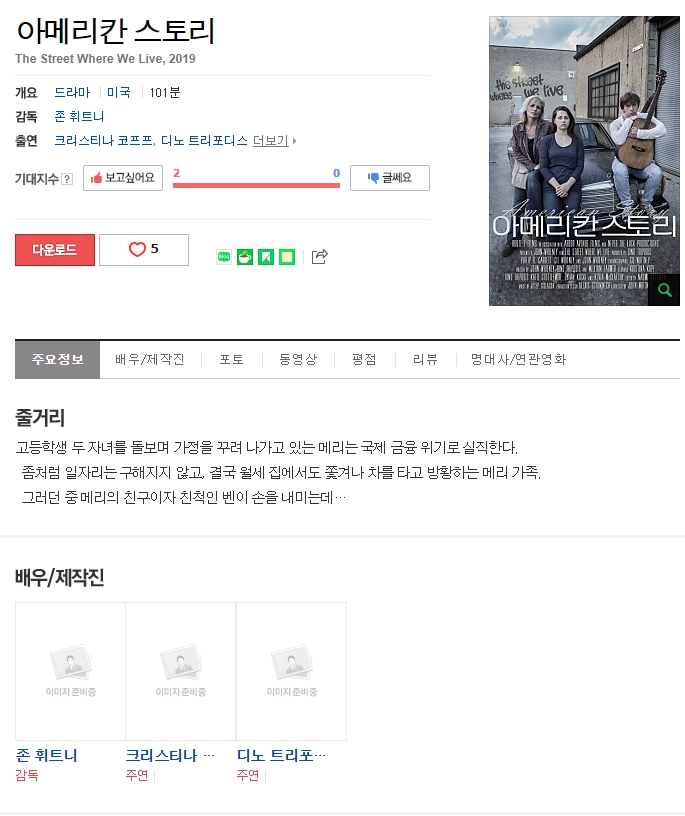Share to Naver Cafe cup icon

tap(245, 257)
